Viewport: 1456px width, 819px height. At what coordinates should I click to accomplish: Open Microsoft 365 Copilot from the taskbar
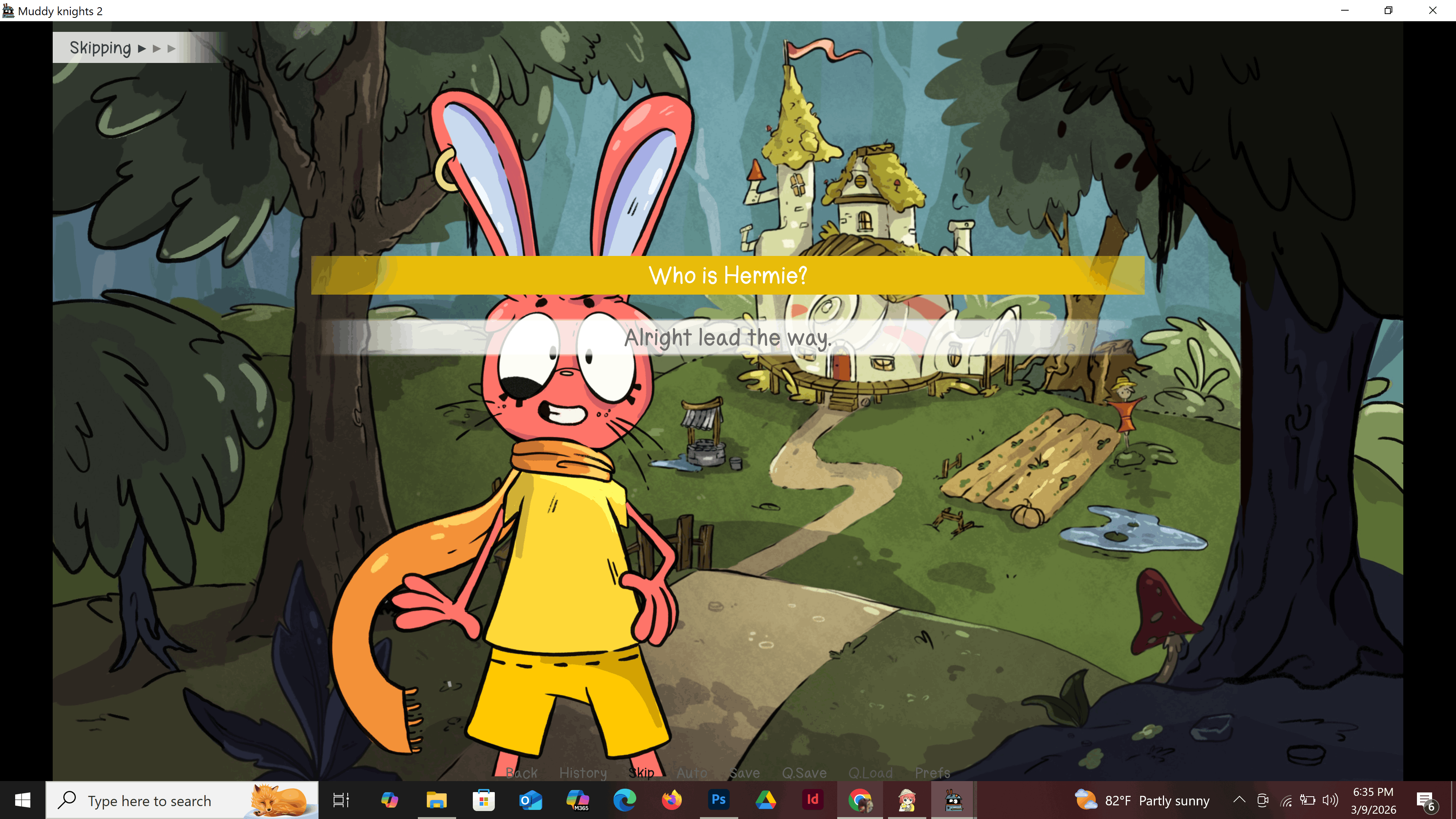pyautogui.click(x=577, y=800)
